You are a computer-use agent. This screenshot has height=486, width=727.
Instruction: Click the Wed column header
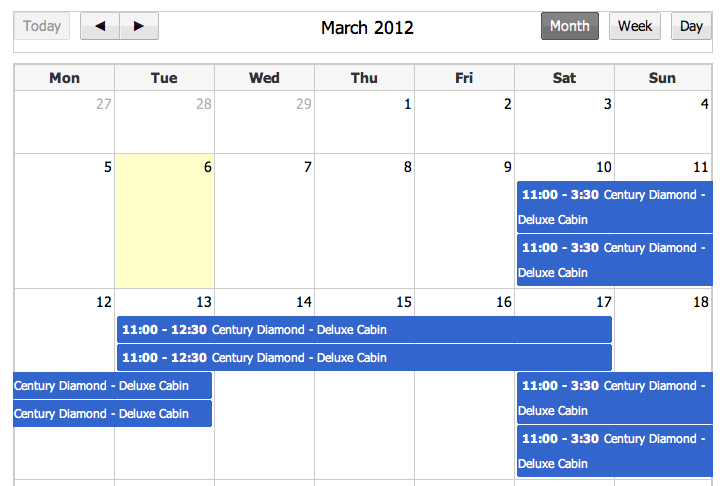coord(264,77)
